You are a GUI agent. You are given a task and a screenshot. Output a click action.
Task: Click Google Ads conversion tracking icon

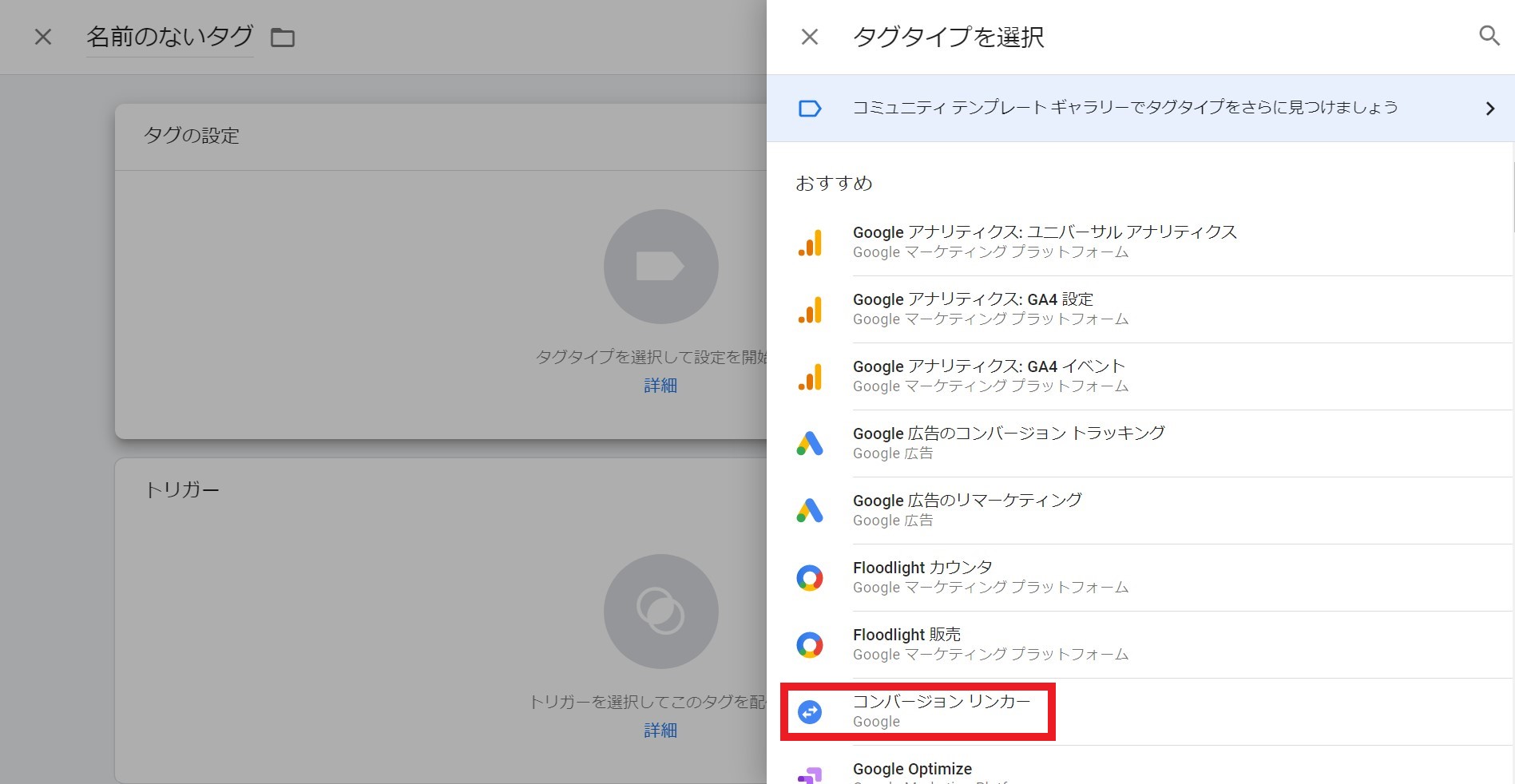810,444
